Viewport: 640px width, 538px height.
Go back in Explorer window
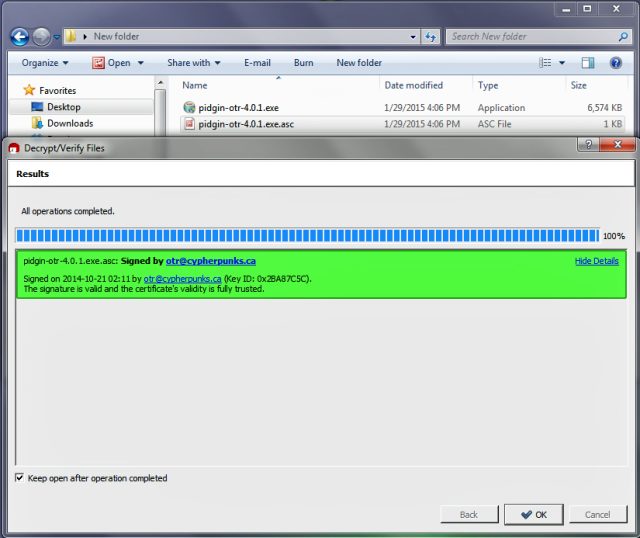(19, 37)
